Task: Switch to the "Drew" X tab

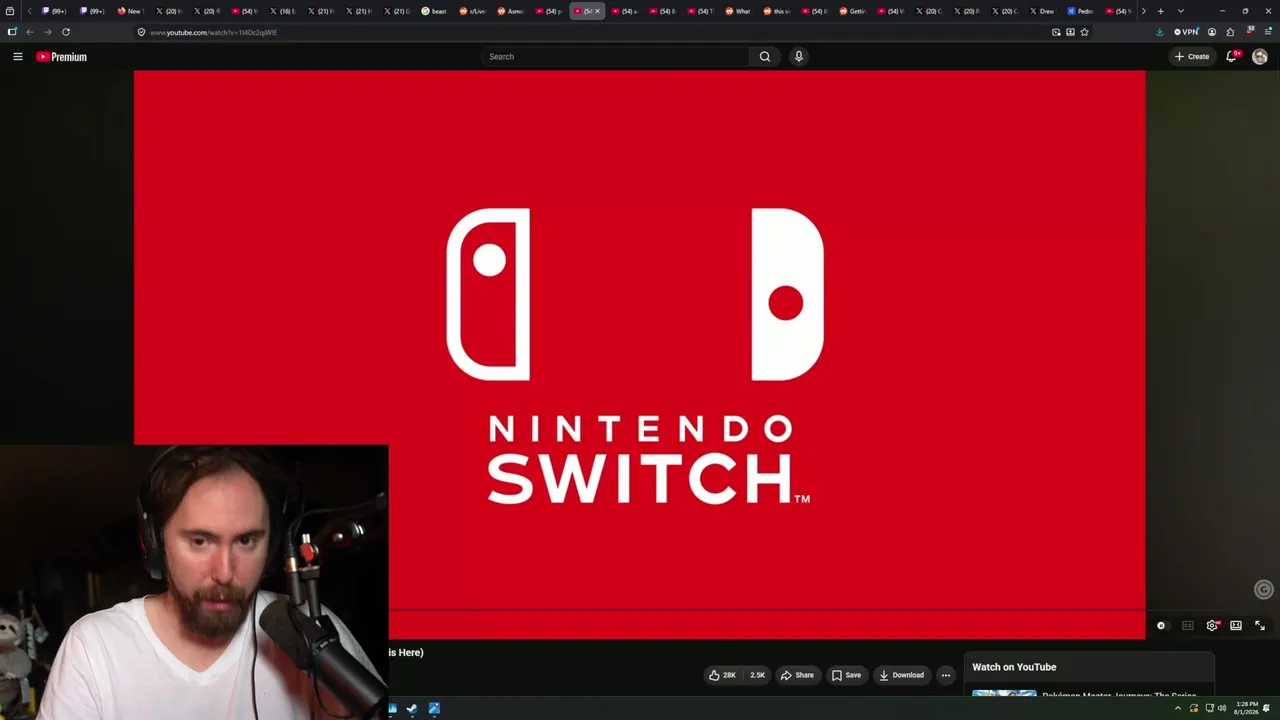Action: (1042, 11)
